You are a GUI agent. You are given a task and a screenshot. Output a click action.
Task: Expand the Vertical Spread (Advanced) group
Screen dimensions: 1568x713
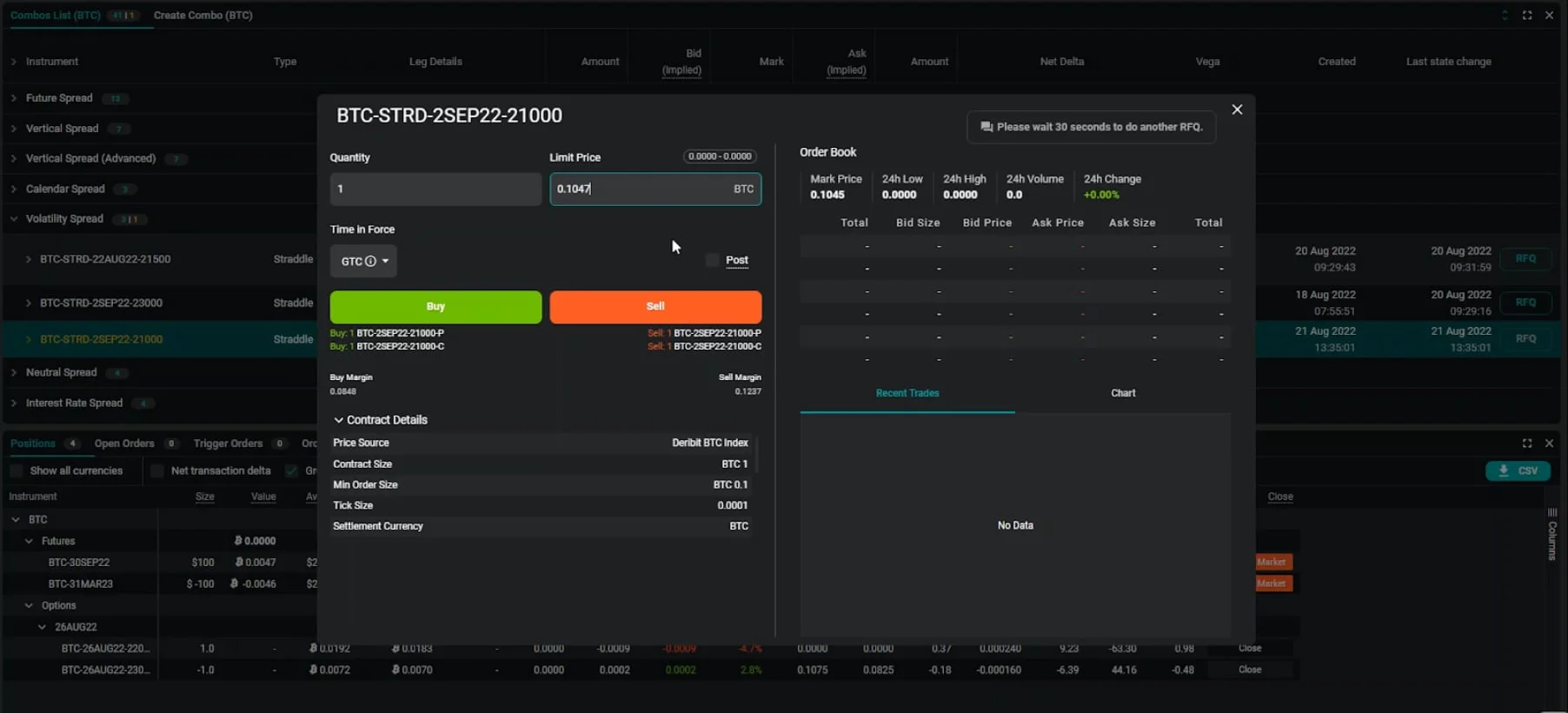(x=14, y=158)
